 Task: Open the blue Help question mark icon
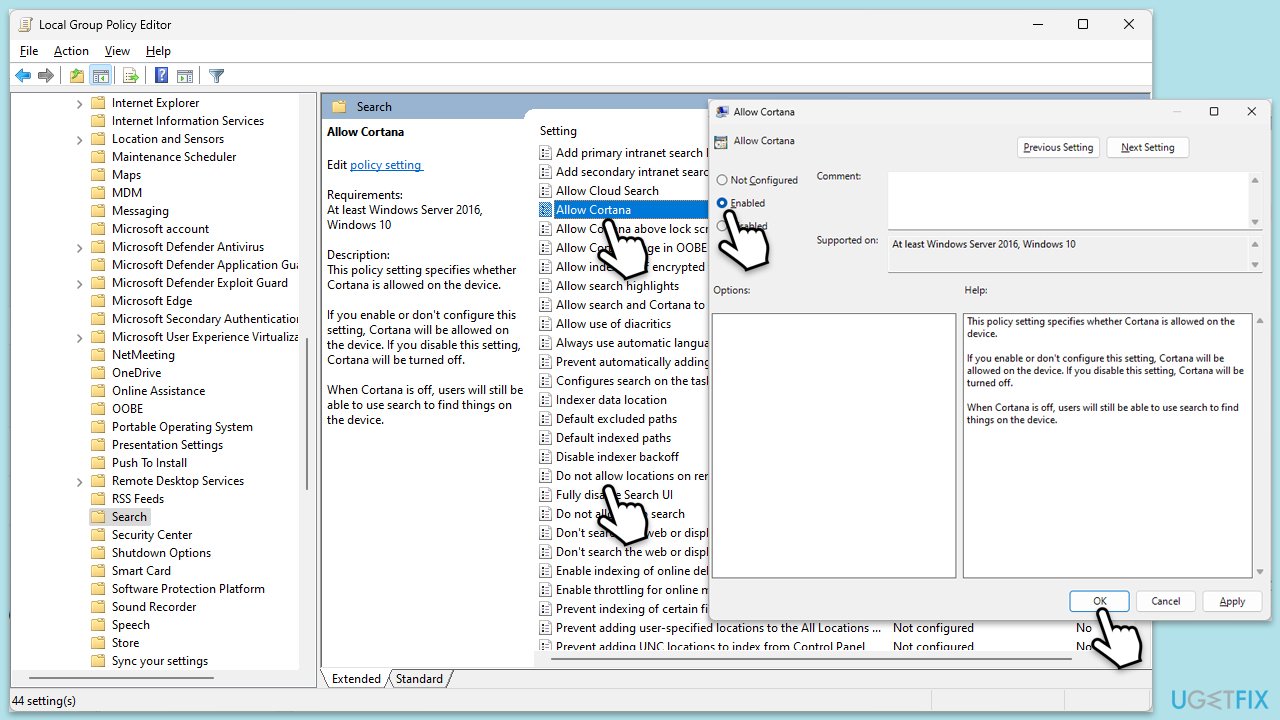click(x=161, y=76)
